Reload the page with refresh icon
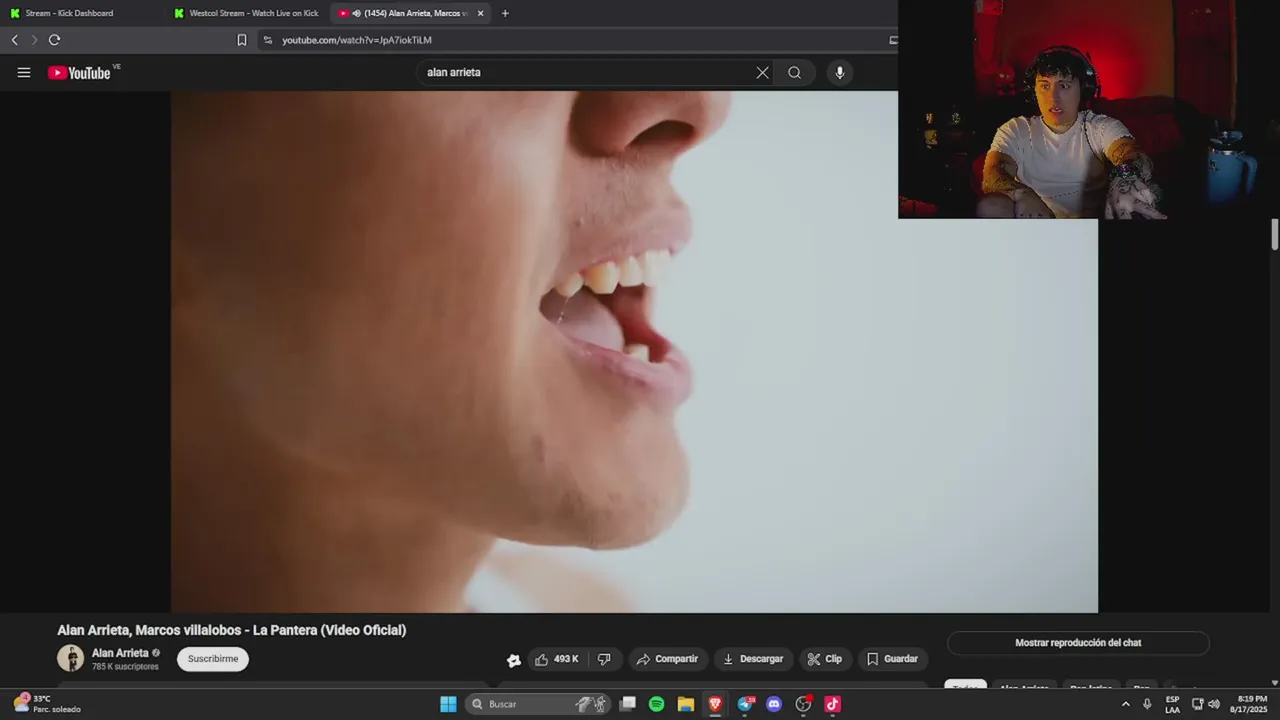1280x720 pixels. [x=54, y=40]
